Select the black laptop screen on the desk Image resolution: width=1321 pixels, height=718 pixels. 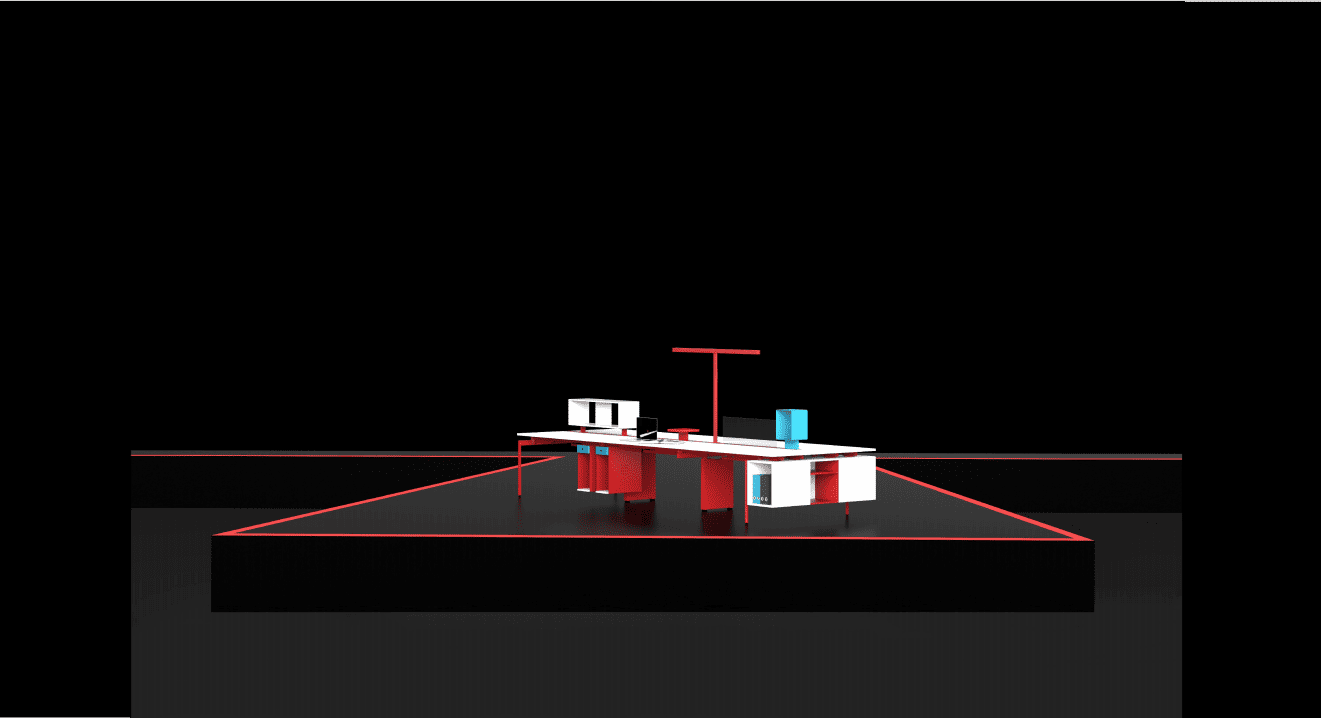click(647, 427)
